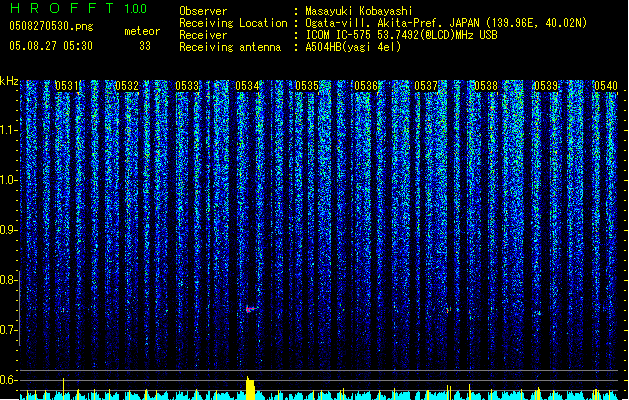Click the Receiver label
Image resolution: width=629 pixels, height=400 pixels.
pos(203,35)
